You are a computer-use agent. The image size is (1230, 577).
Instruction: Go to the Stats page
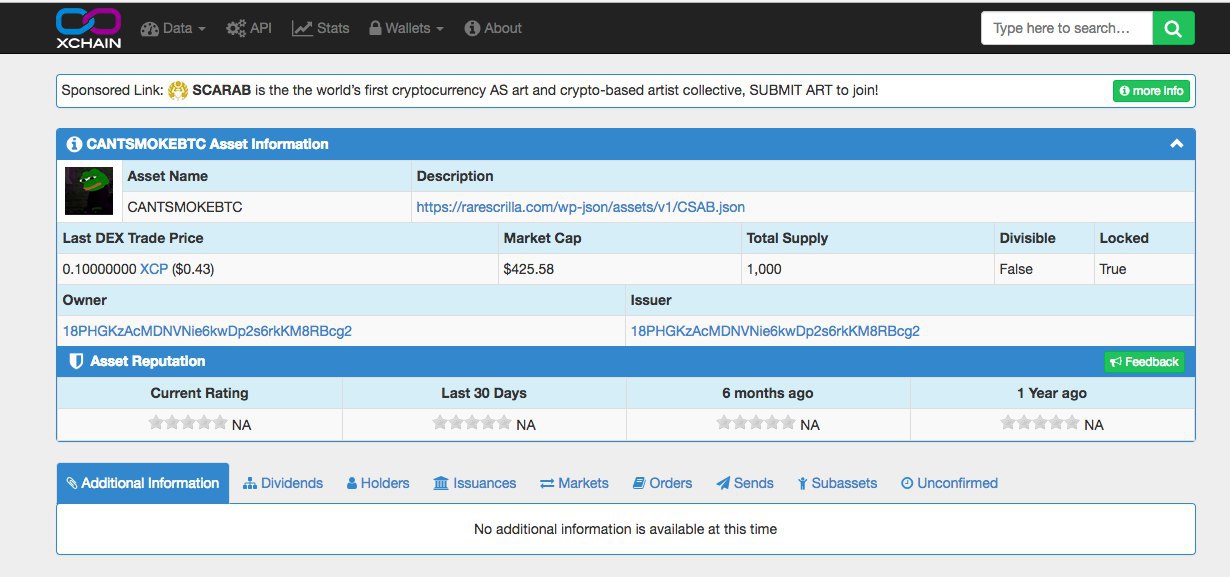[x=321, y=28]
